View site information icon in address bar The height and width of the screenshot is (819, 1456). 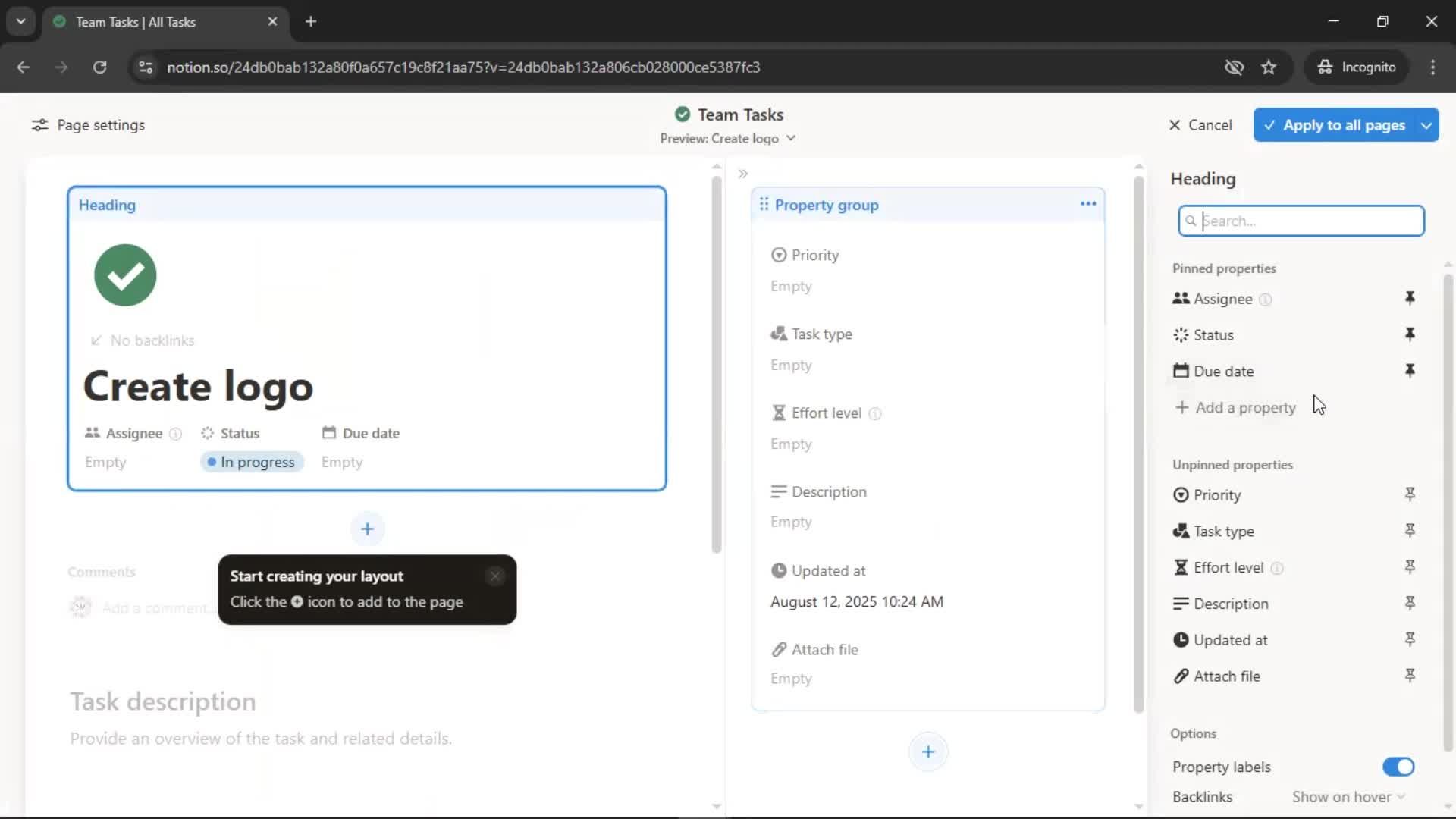click(145, 67)
